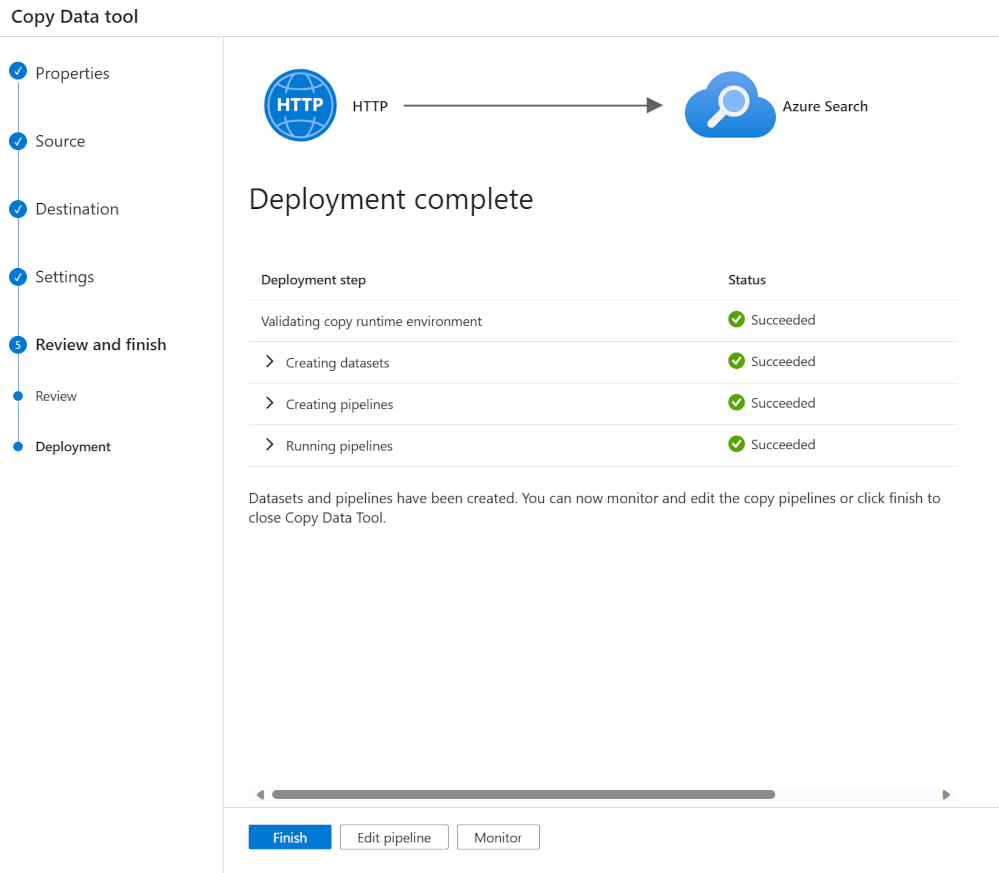Click the HTTP source globe icon
The height and width of the screenshot is (873, 999).
[300, 105]
